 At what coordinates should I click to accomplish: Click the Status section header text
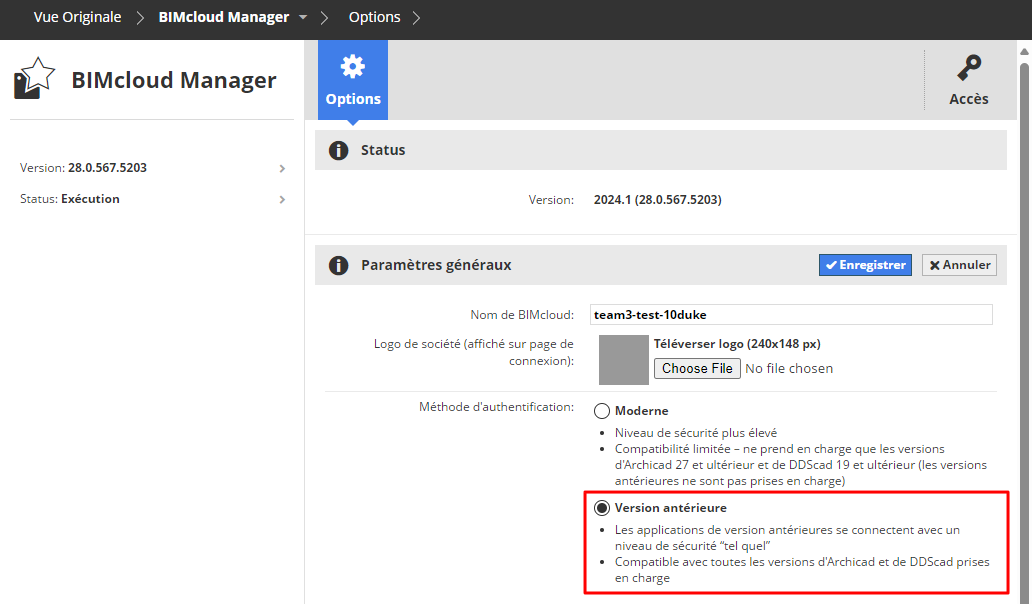383,150
